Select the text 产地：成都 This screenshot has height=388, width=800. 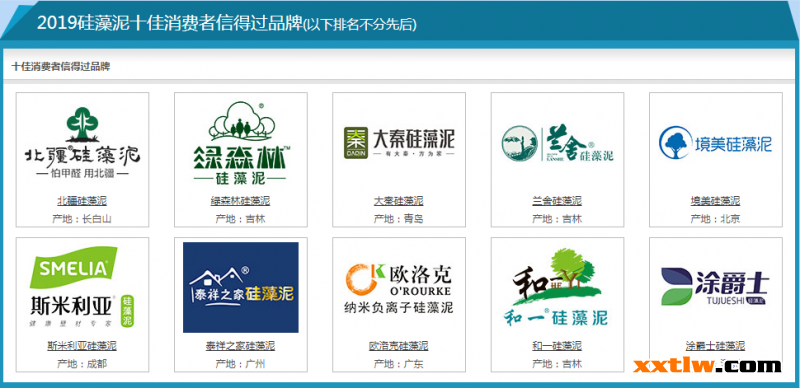[x=82, y=364]
